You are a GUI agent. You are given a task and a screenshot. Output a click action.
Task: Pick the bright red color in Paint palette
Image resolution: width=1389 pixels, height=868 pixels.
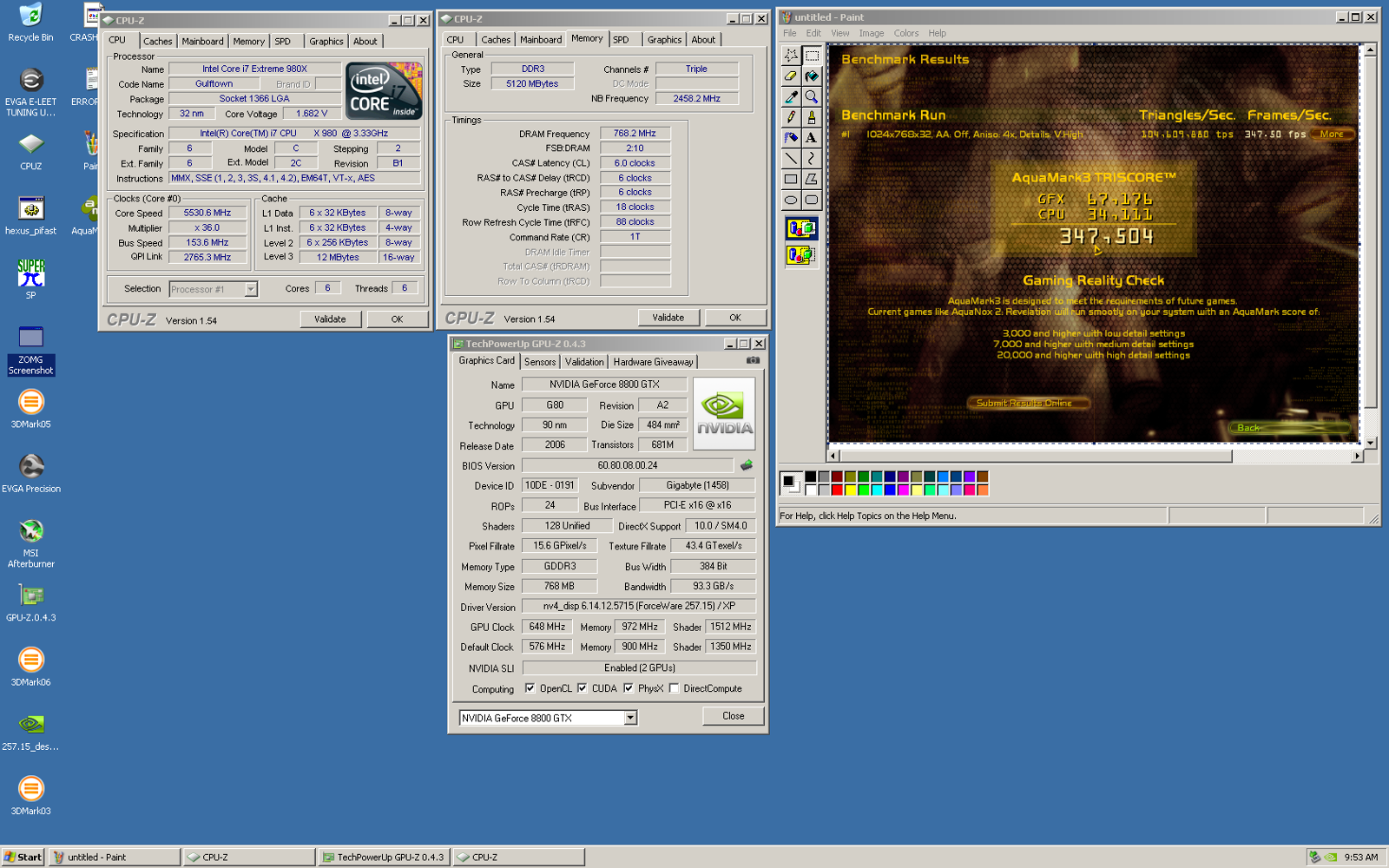pyautogui.click(x=837, y=490)
